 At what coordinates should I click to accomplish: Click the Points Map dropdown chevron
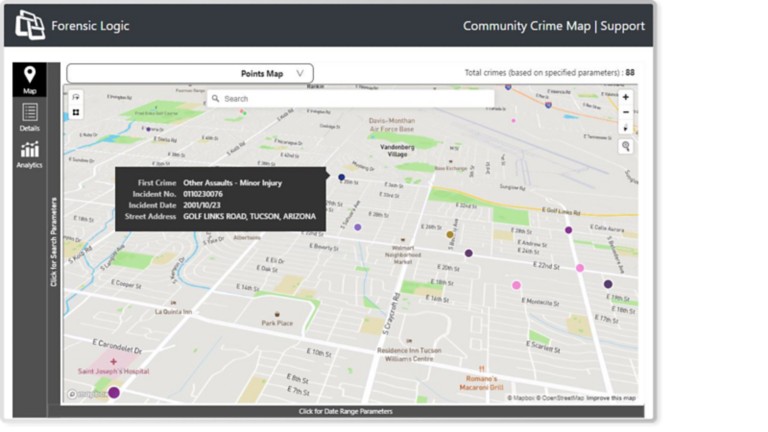click(x=300, y=73)
